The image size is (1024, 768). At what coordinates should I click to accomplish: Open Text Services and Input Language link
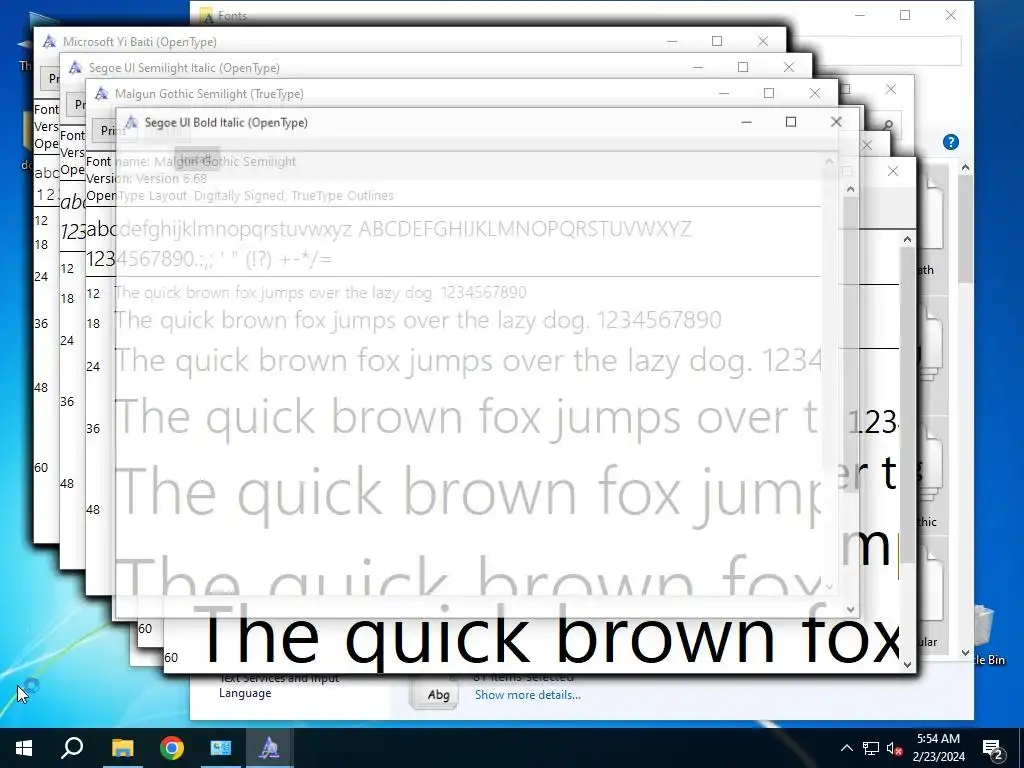tap(279, 685)
